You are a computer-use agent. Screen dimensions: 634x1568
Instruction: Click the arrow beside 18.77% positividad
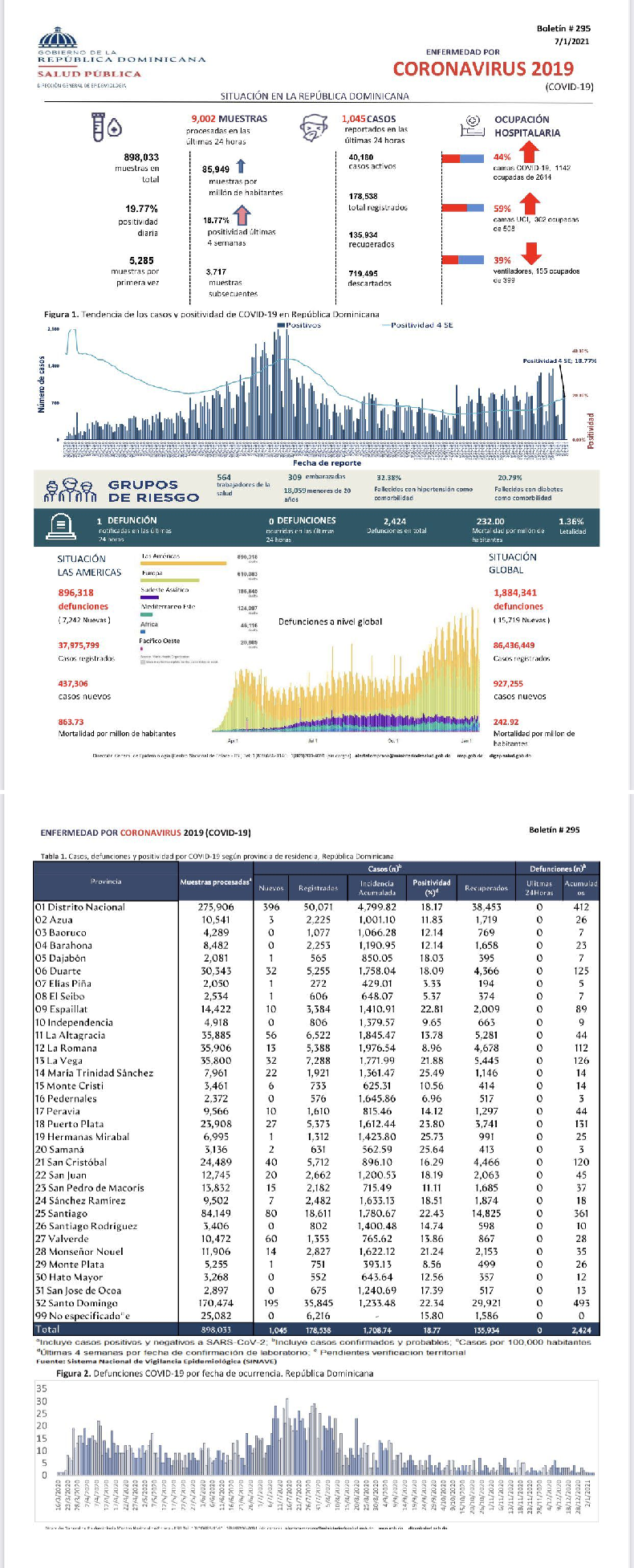coord(241,215)
